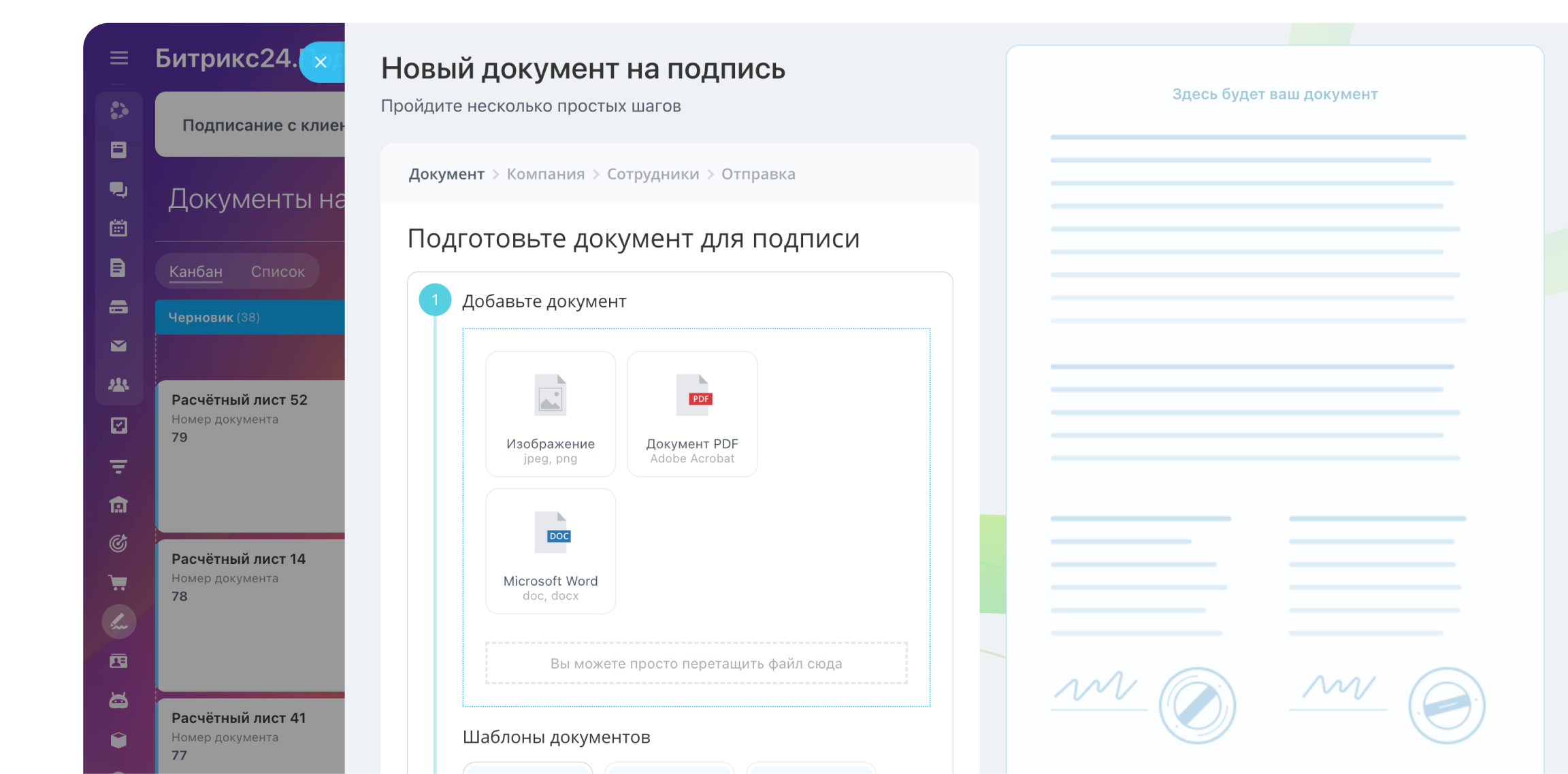Open the hamburger menu icon
The width and height of the screenshot is (1568, 774).
(119, 58)
